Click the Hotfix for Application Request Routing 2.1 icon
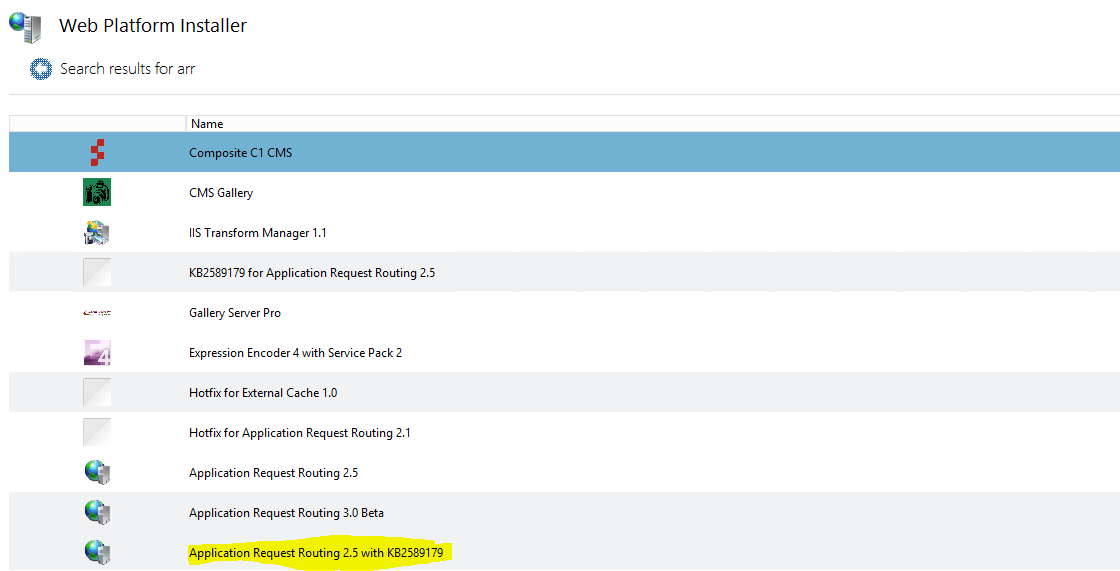 tap(97, 432)
